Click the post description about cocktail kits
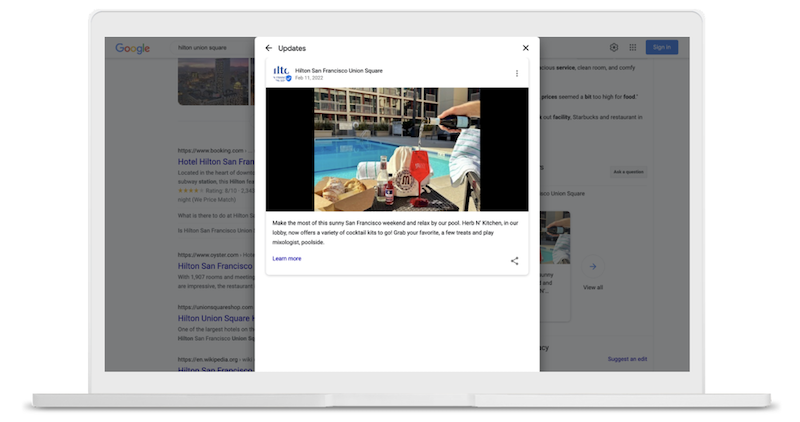The width and height of the screenshot is (800, 422). (395, 233)
